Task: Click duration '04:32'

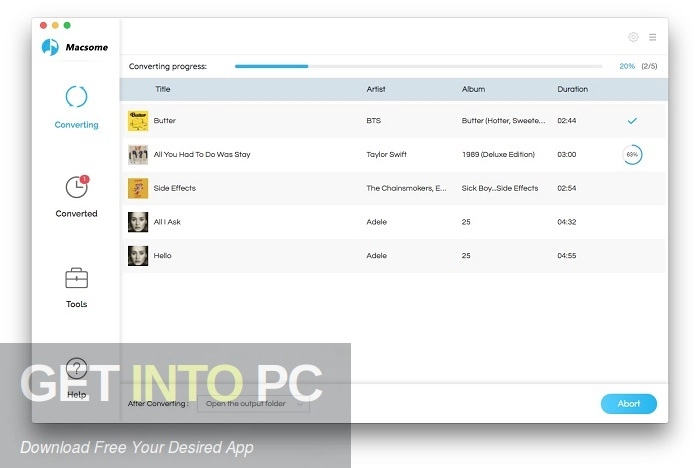Action: coord(567,222)
